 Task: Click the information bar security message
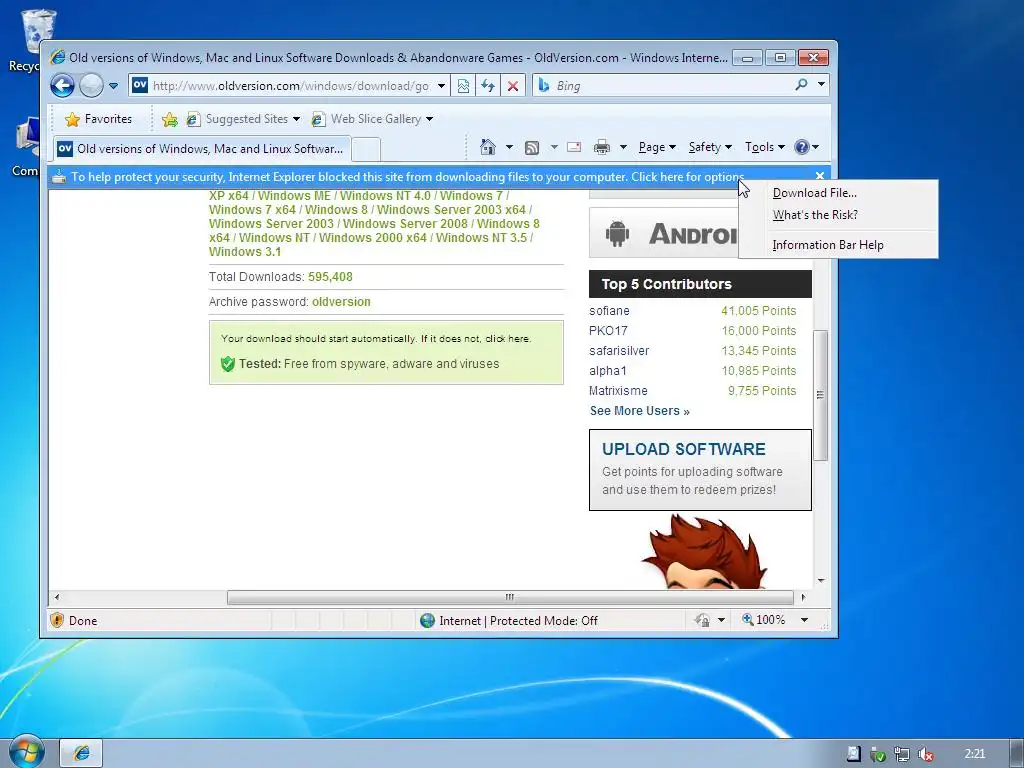coord(408,177)
